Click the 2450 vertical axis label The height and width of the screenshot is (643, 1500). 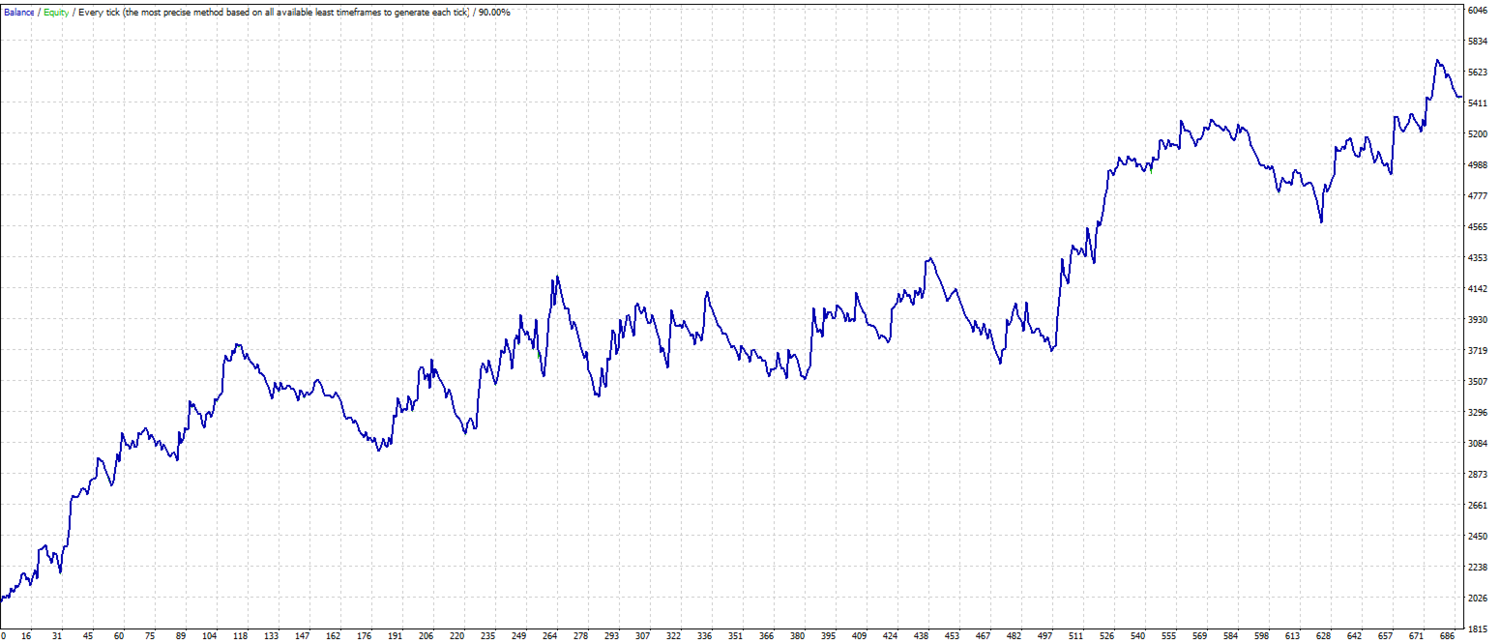[x=1477, y=536]
